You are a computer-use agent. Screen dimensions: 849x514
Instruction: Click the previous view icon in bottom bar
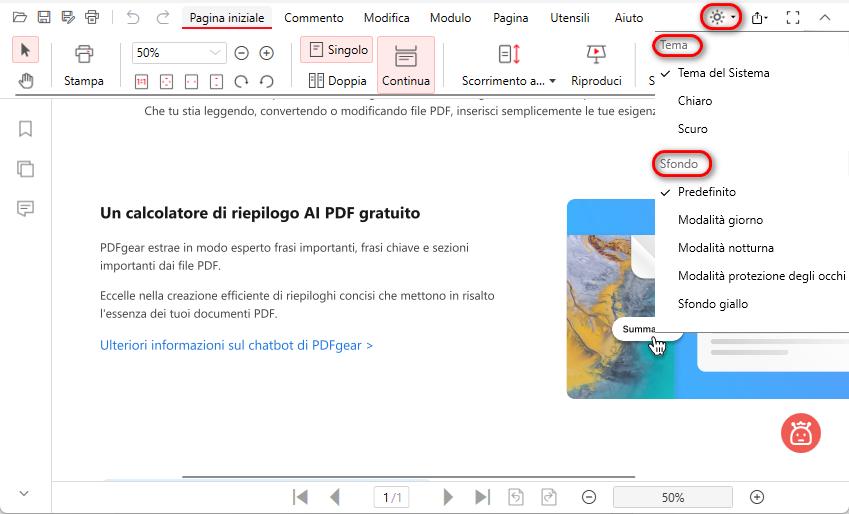click(x=516, y=497)
